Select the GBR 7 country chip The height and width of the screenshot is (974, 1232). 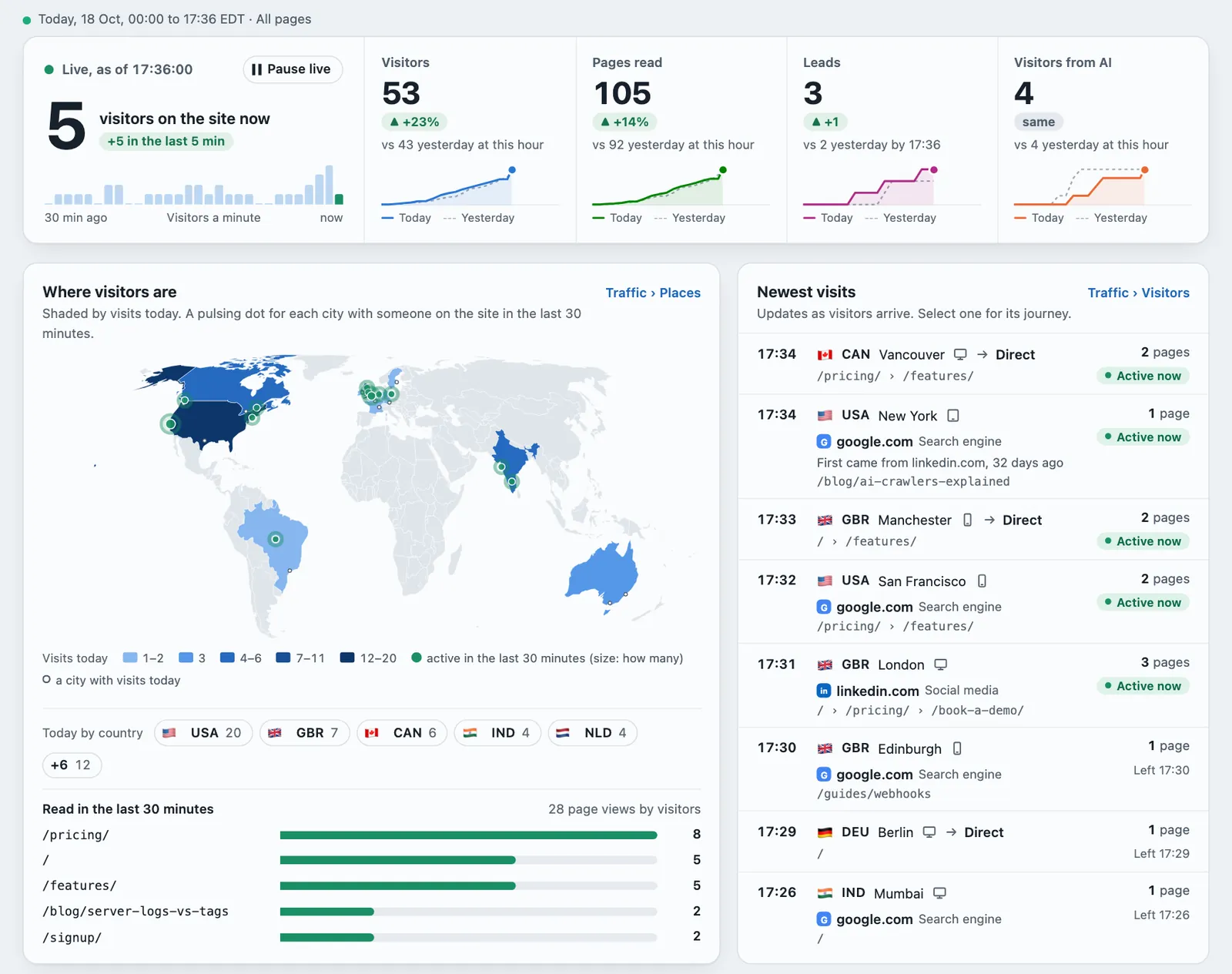(304, 733)
